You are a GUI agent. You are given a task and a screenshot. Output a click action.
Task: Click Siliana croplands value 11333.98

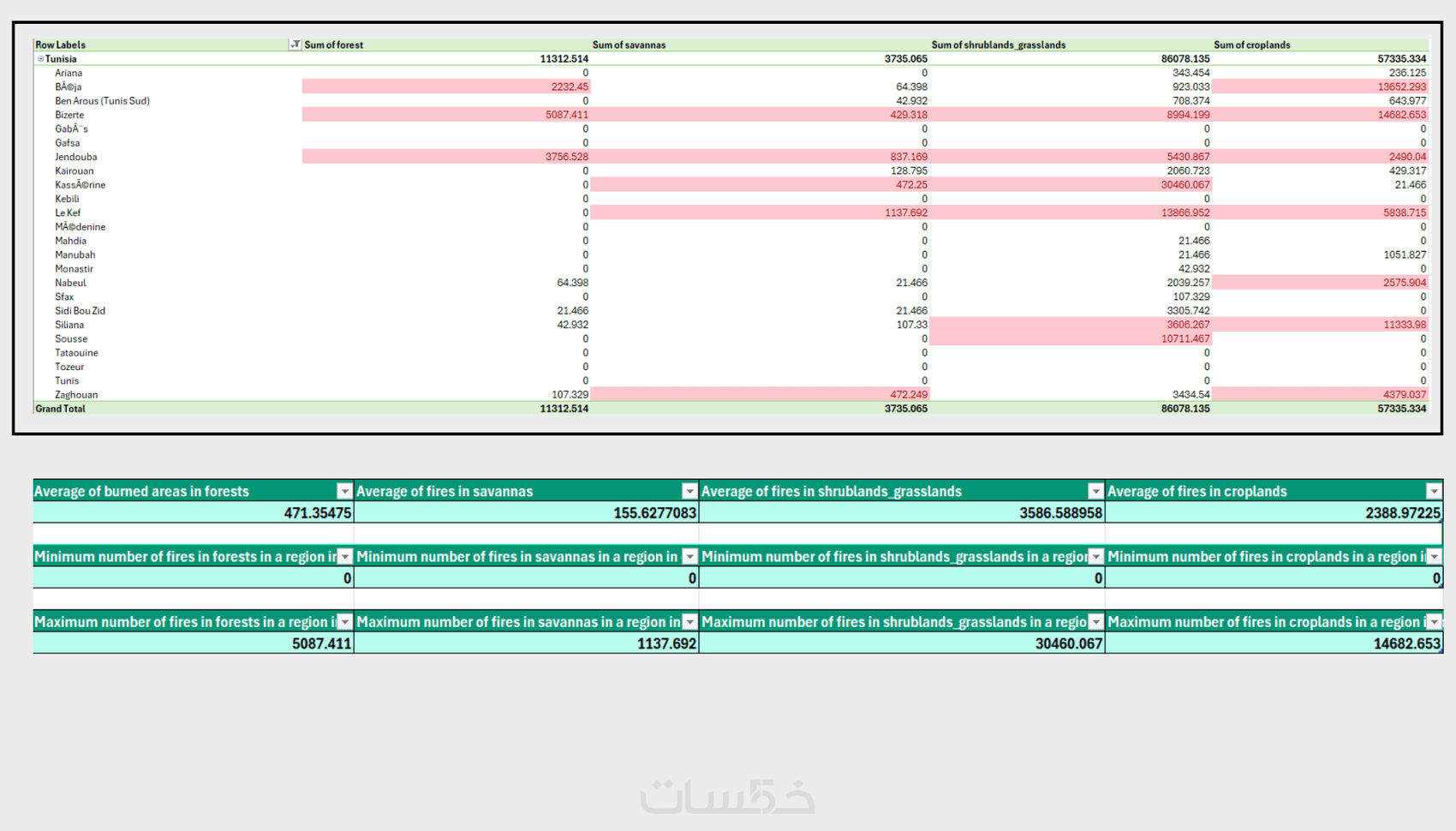tap(1405, 325)
